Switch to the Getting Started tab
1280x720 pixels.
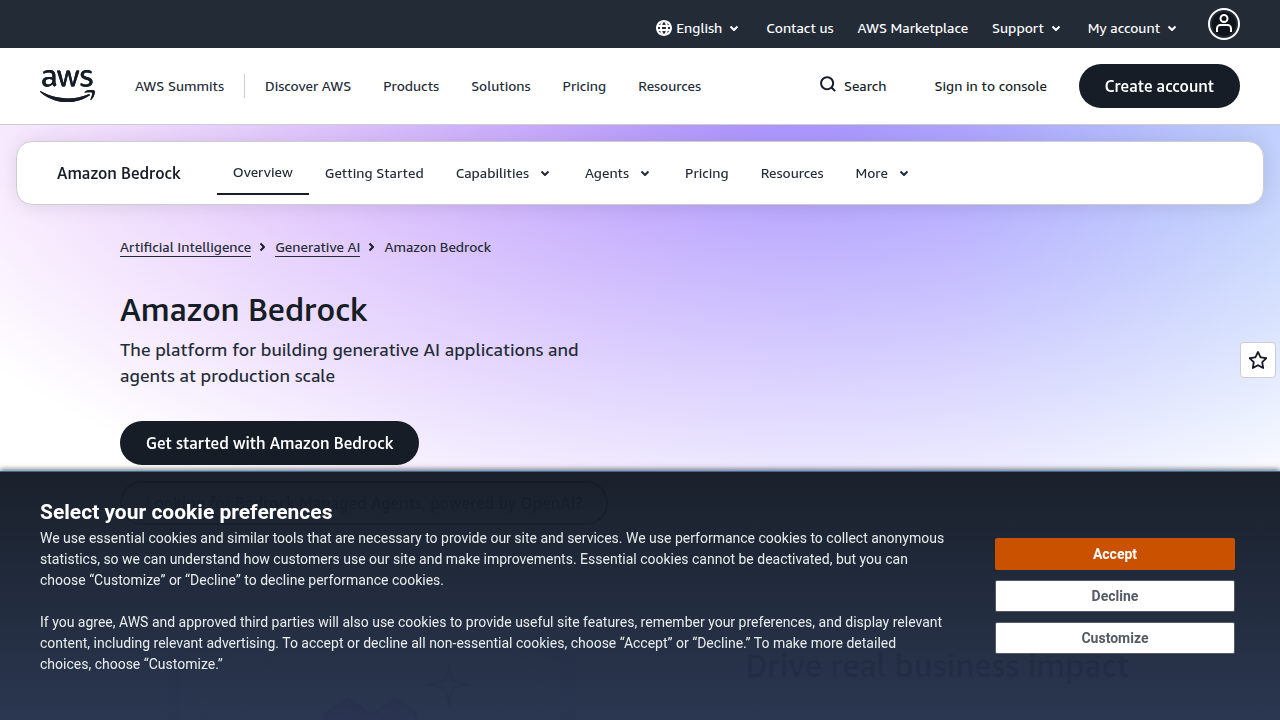click(x=374, y=173)
